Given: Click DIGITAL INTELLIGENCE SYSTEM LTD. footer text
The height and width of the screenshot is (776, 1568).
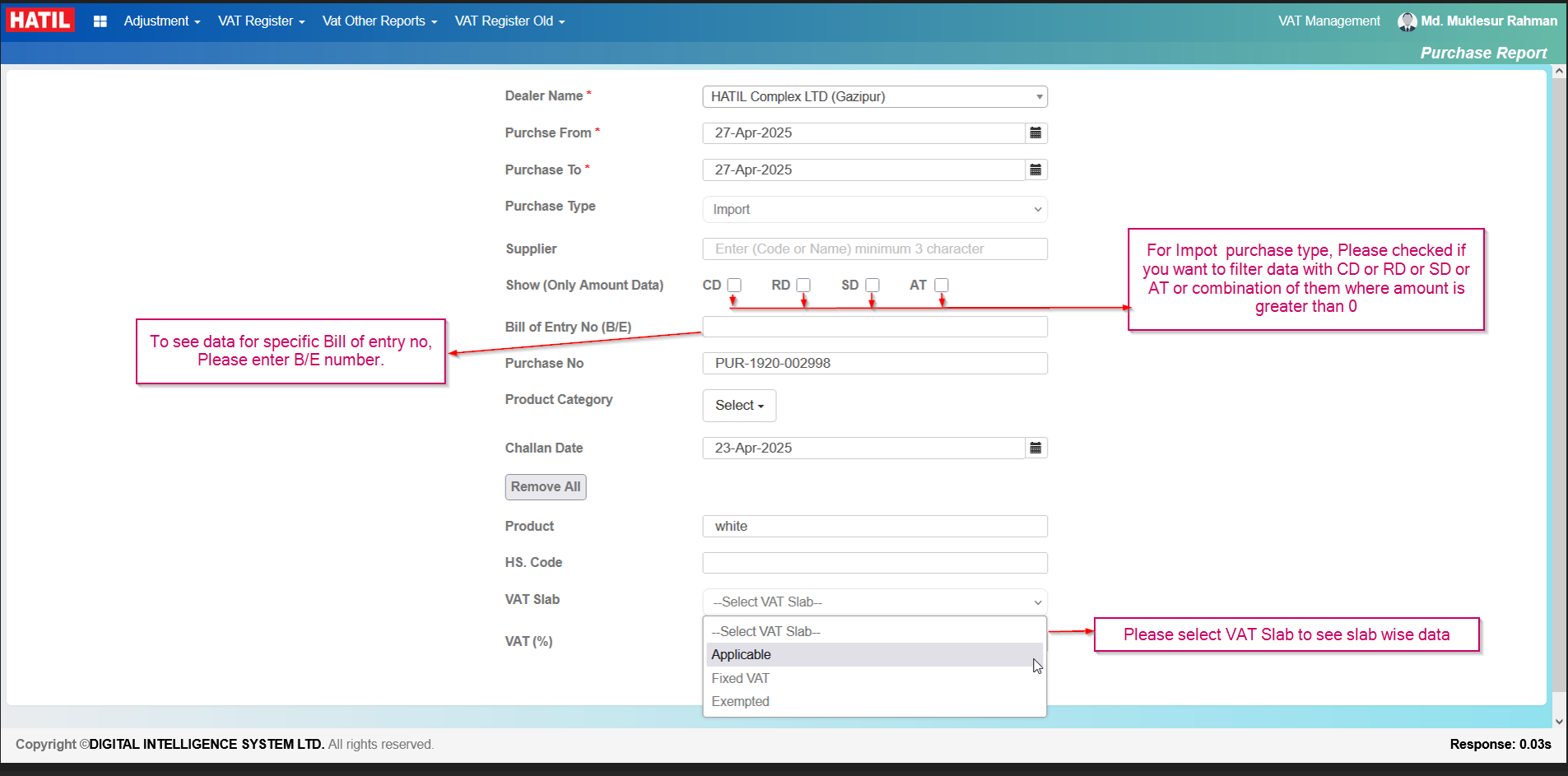Looking at the screenshot, I should [x=207, y=744].
